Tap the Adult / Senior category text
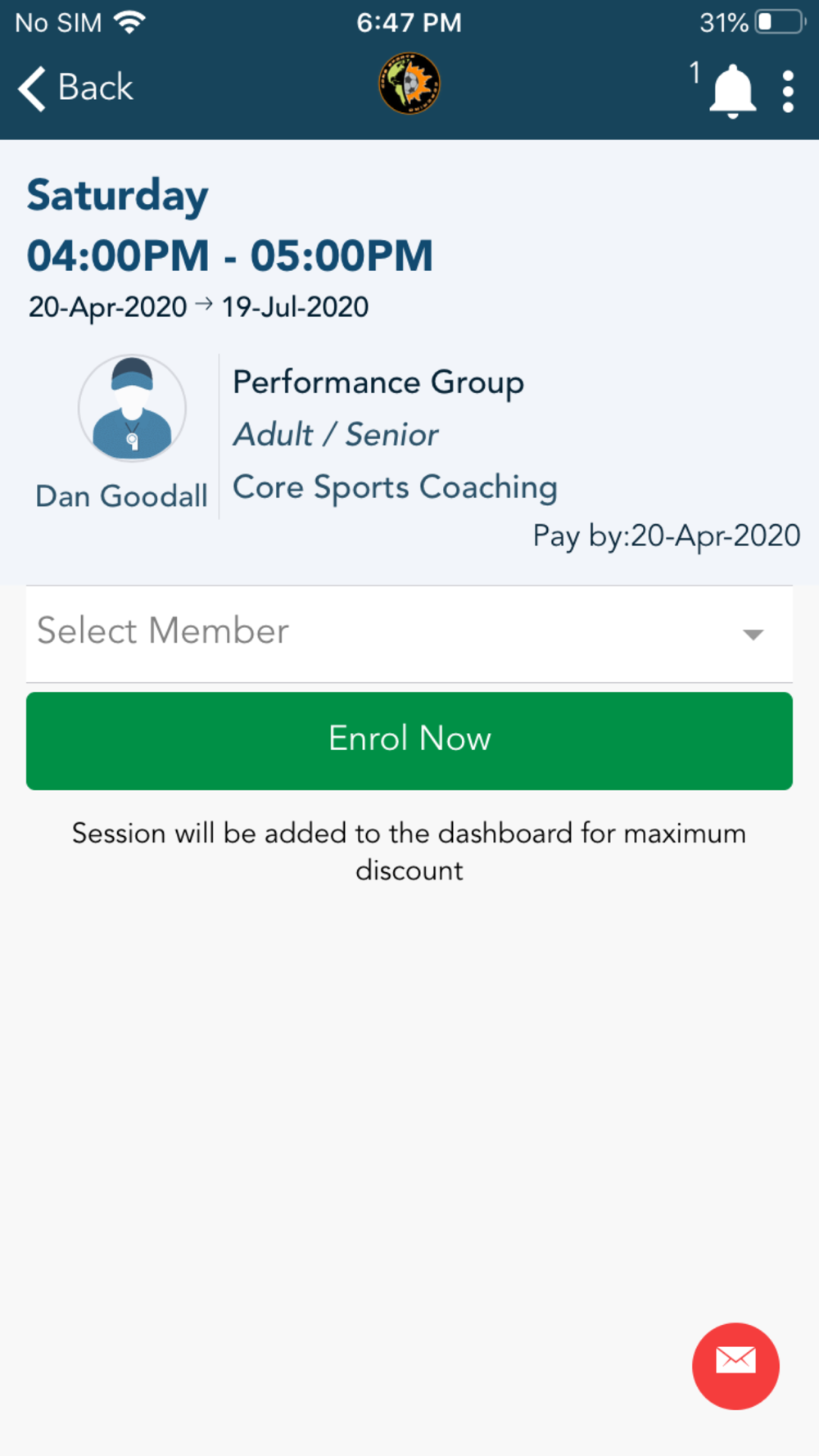819x1456 pixels. pos(336,435)
